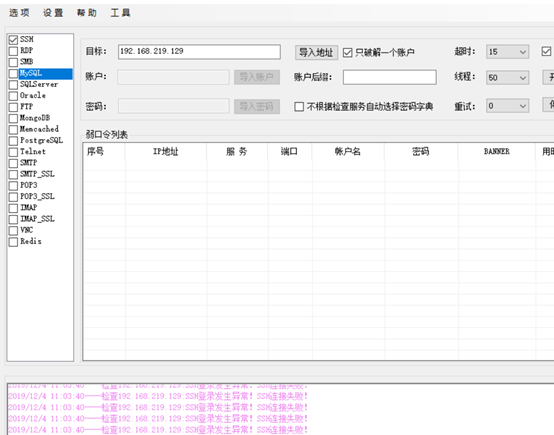Check the Redis checkbox

click(13, 242)
